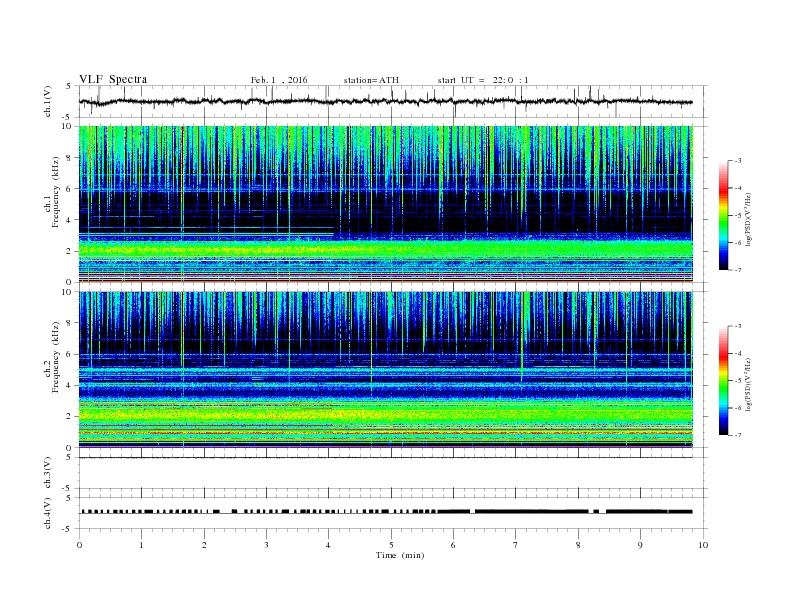Select the date text "Feb. 1 , 2016"
792x612 pixels.
[x=279, y=80]
